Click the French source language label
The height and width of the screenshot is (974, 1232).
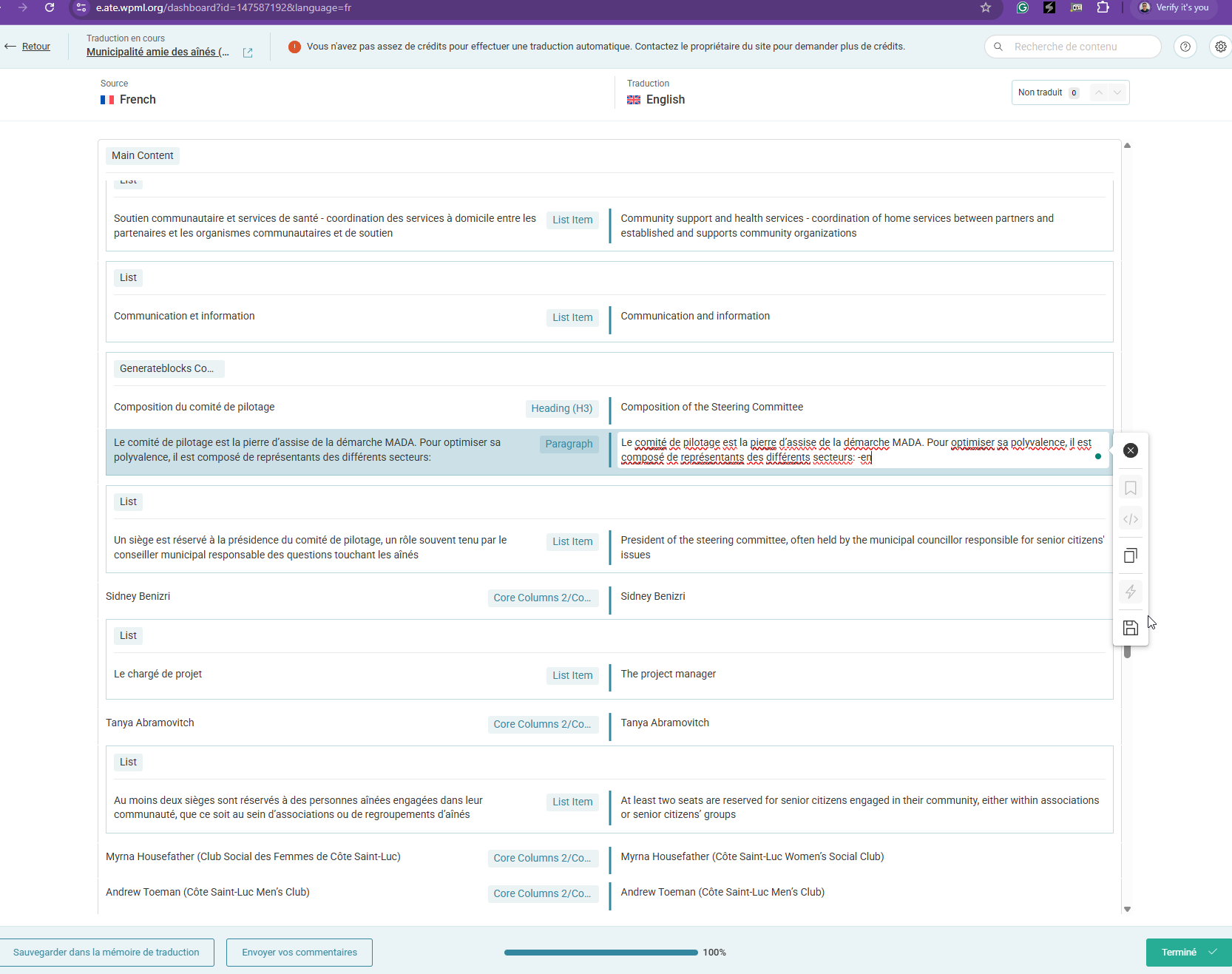click(138, 99)
